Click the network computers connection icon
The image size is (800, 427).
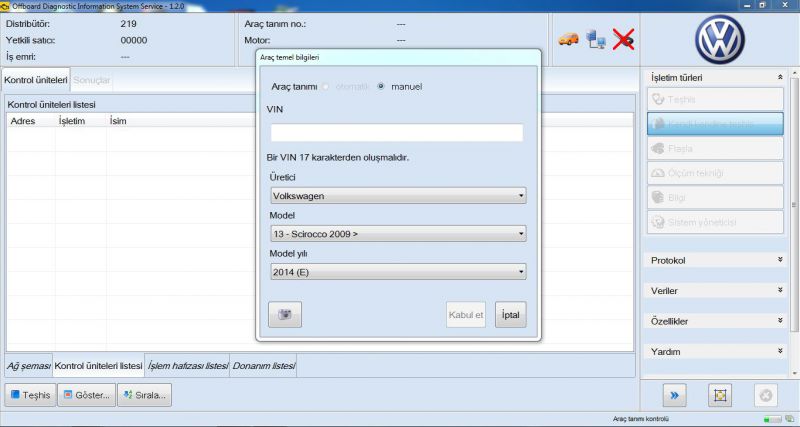pyautogui.click(x=595, y=39)
